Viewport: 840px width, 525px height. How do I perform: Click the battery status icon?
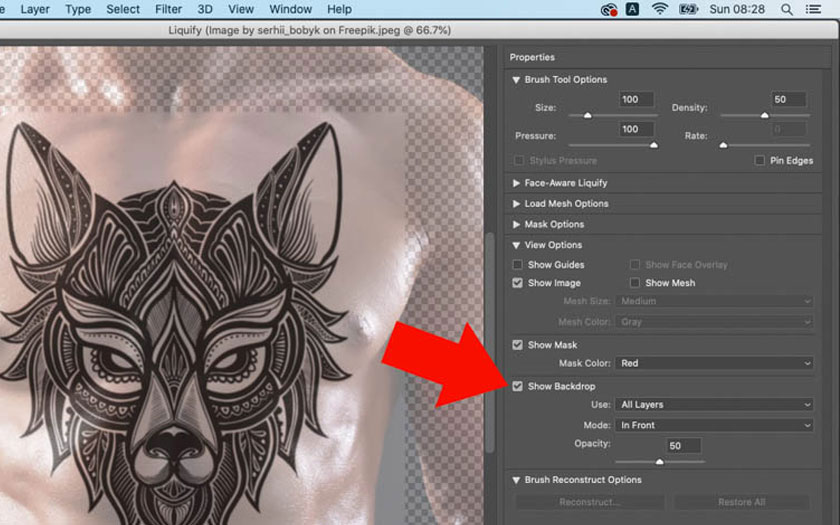(x=688, y=9)
